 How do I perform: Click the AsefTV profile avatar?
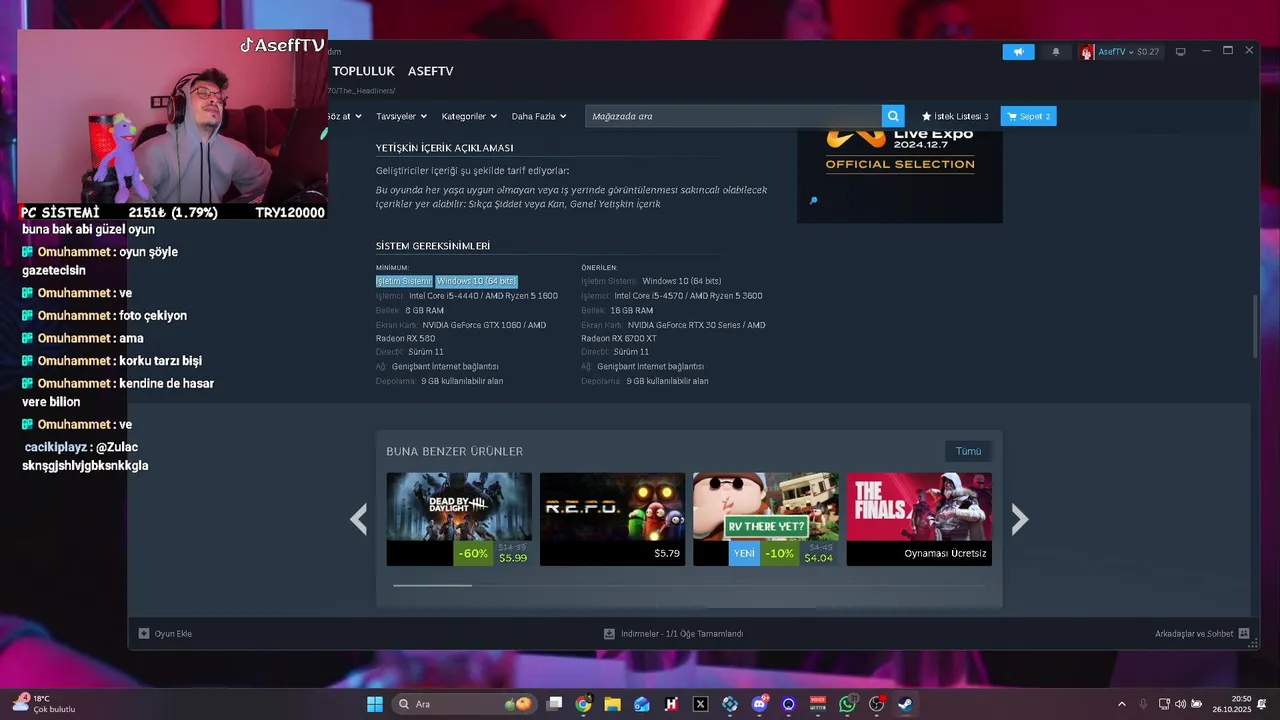click(1087, 52)
